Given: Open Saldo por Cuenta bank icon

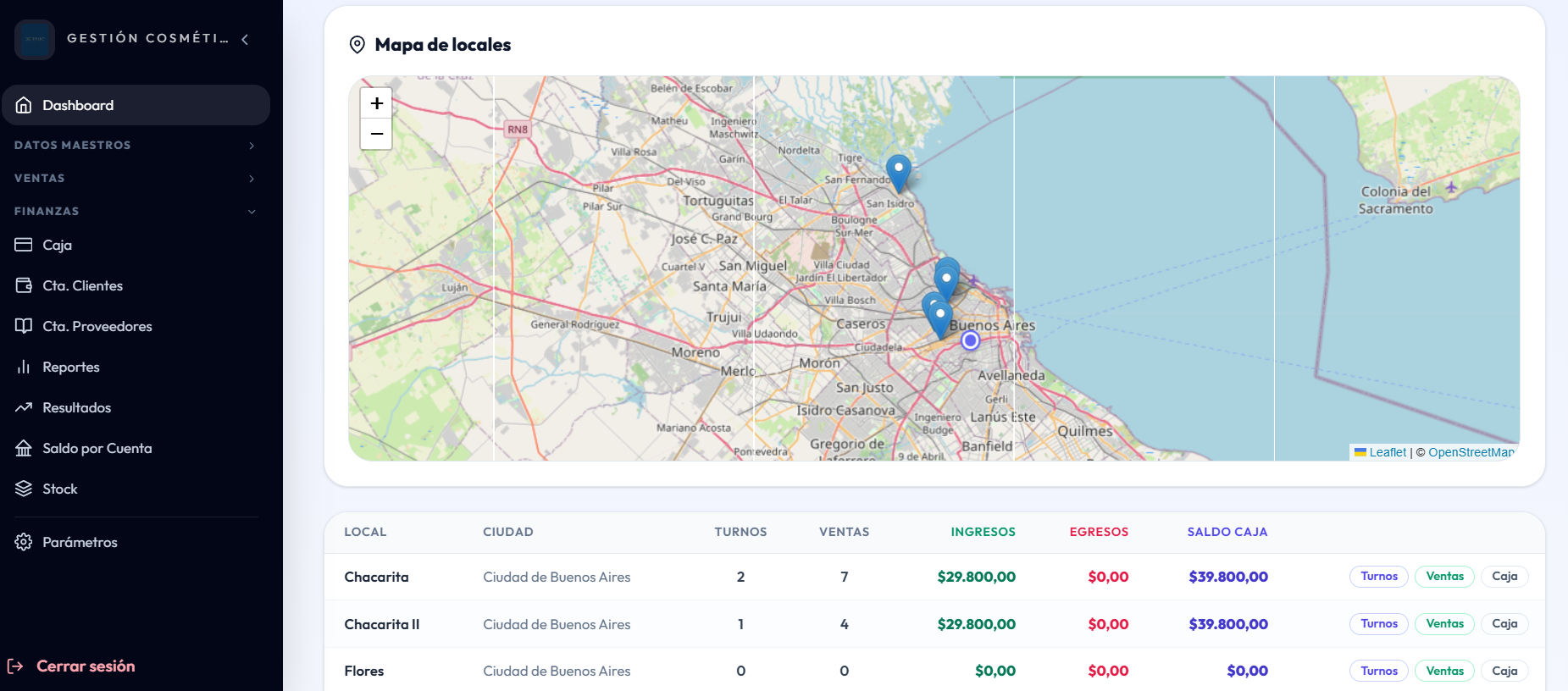Looking at the screenshot, I should tap(24, 448).
